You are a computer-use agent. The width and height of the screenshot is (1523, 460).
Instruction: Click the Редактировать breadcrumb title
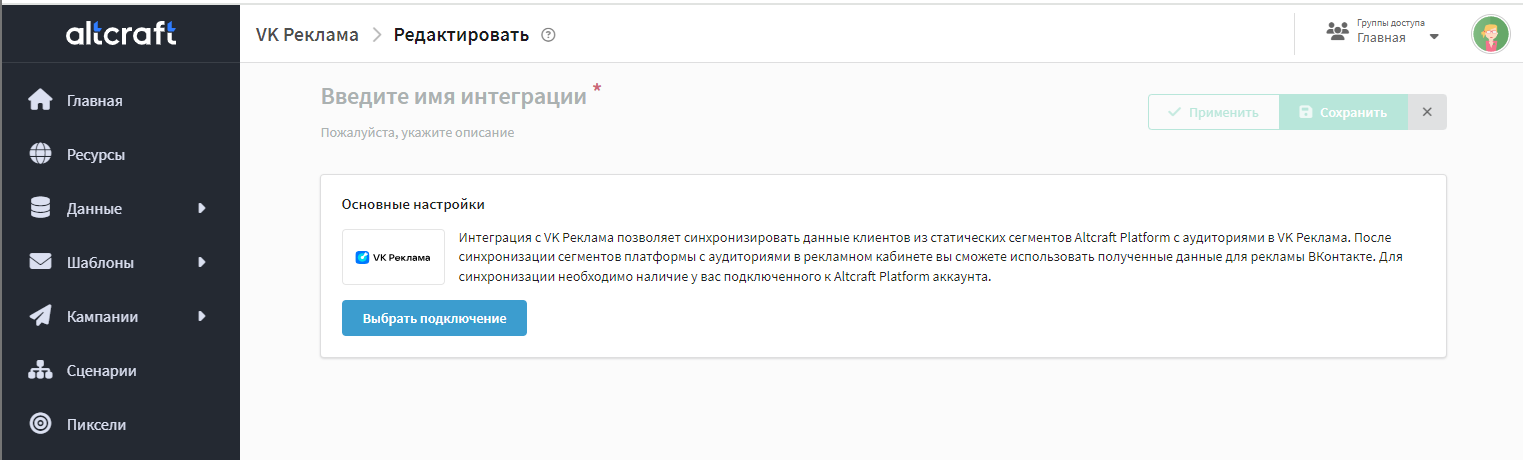461,35
